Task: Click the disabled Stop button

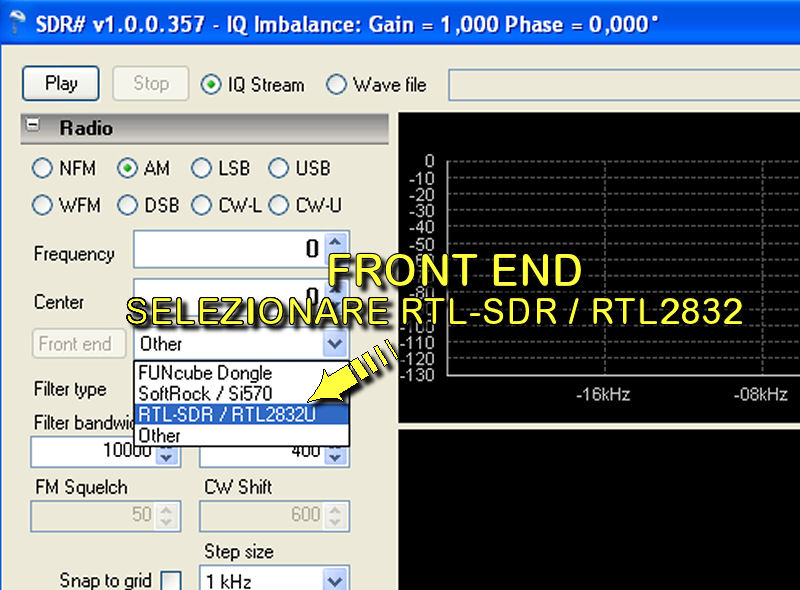Action: [x=151, y=83]
